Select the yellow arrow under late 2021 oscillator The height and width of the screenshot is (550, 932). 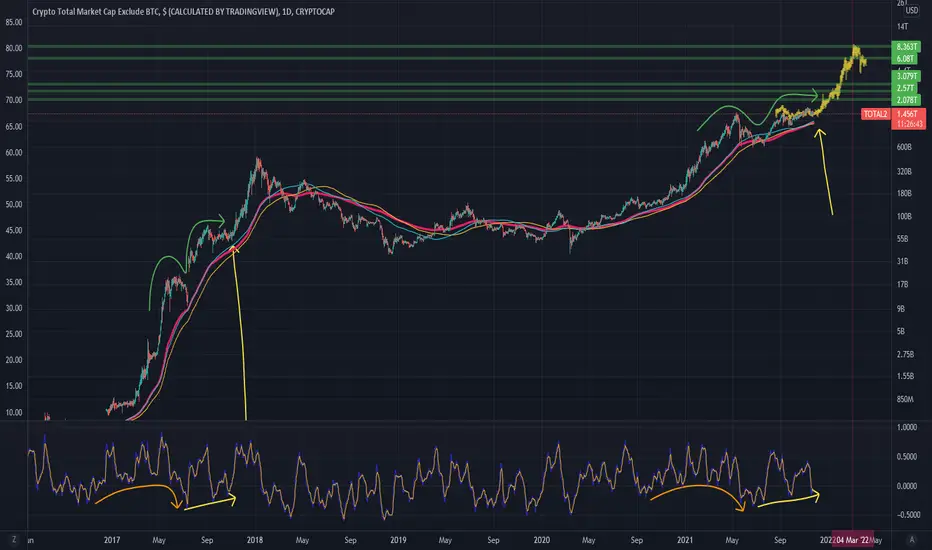pyautogui.click(x=789, y=498)
